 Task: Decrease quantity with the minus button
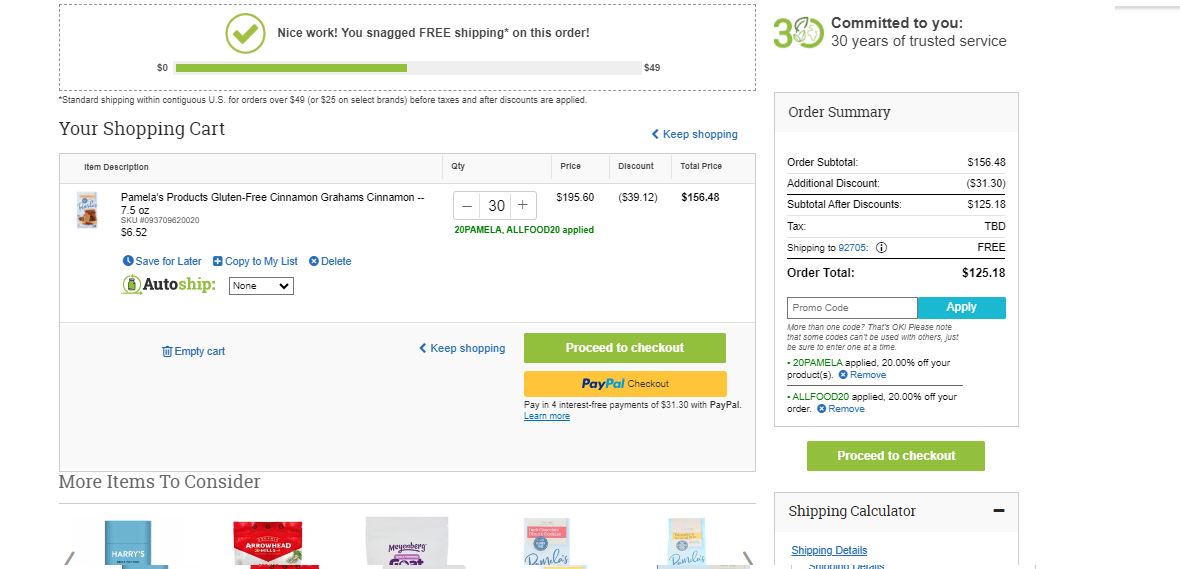(467, 205)
